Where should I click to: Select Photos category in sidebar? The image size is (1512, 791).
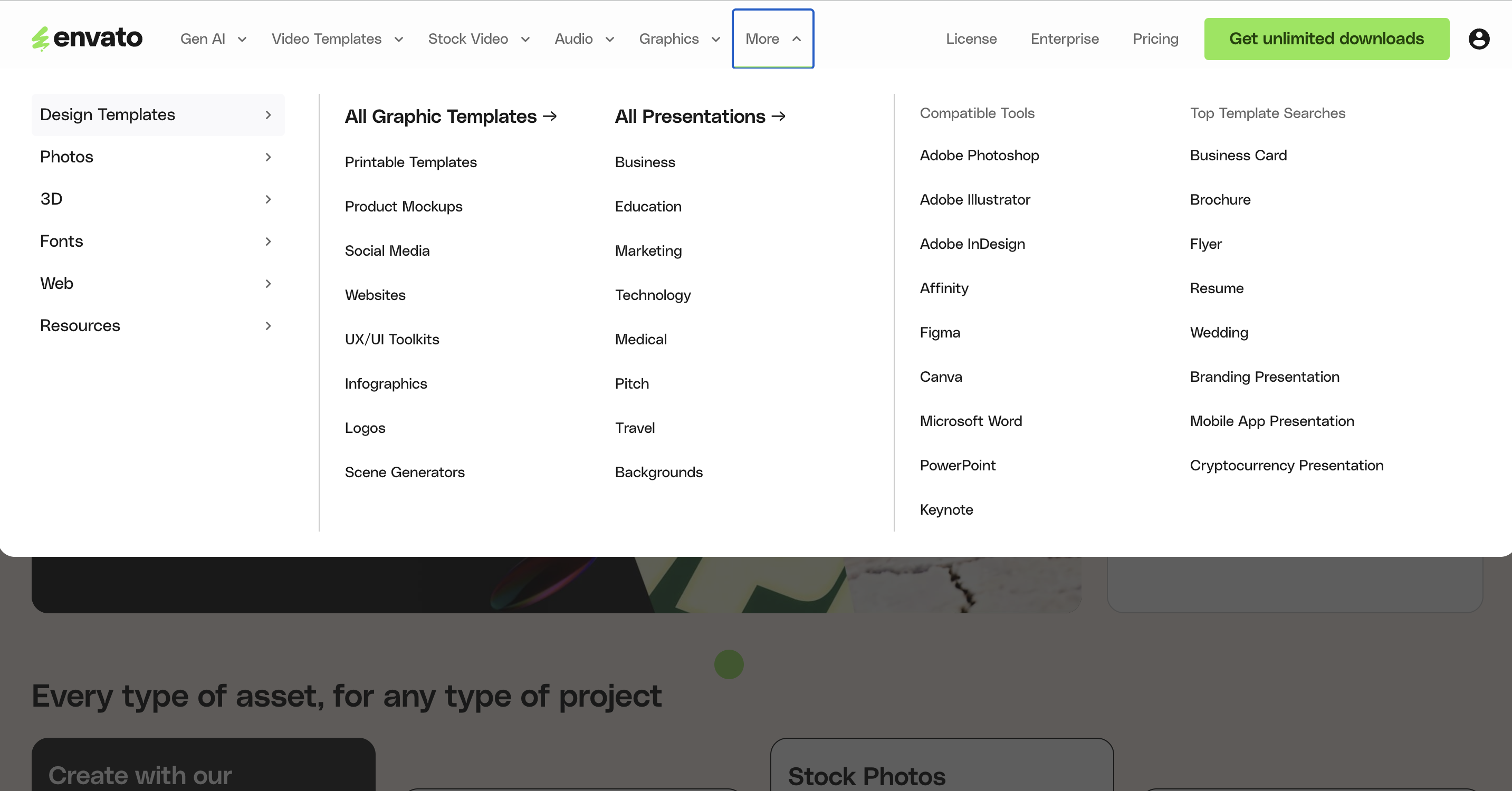(x=158, y=157)
